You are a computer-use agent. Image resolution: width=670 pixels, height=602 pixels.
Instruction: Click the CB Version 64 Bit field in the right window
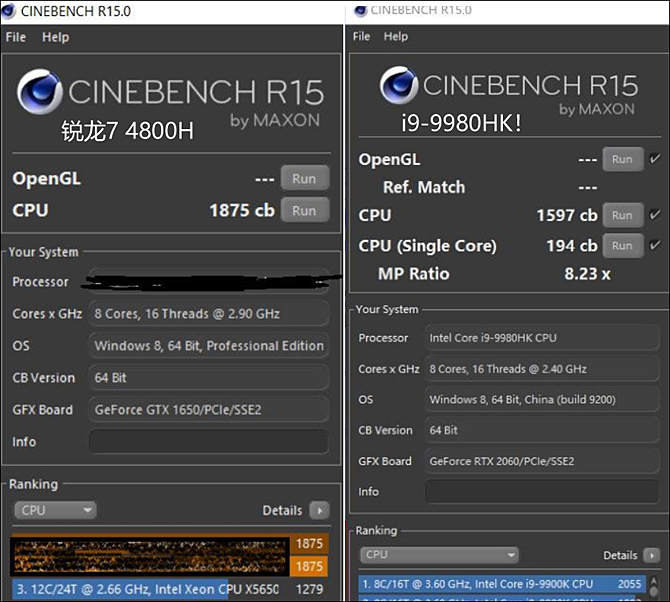(x=542, y=430)
